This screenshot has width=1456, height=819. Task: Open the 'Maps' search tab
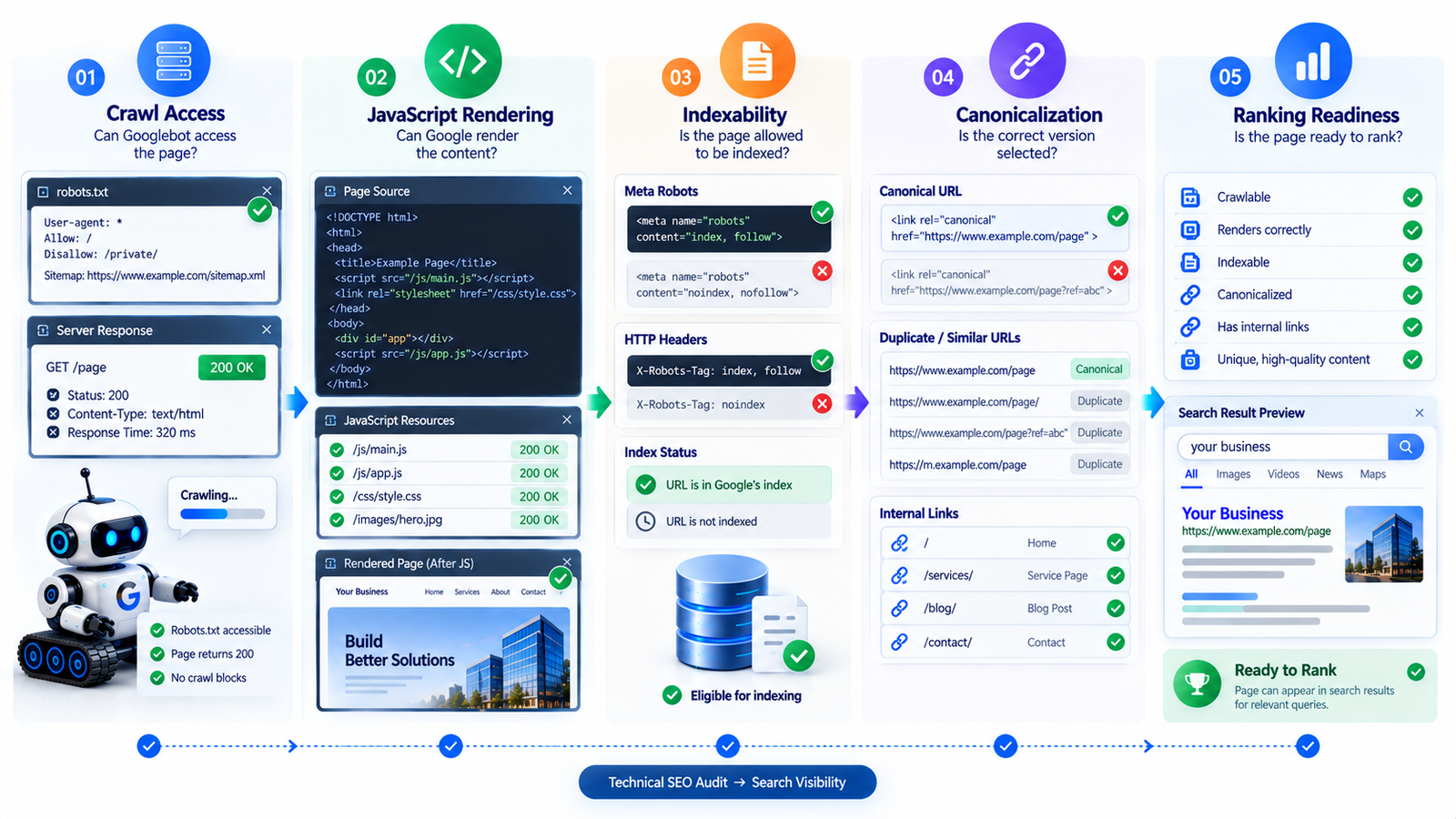1373,474
